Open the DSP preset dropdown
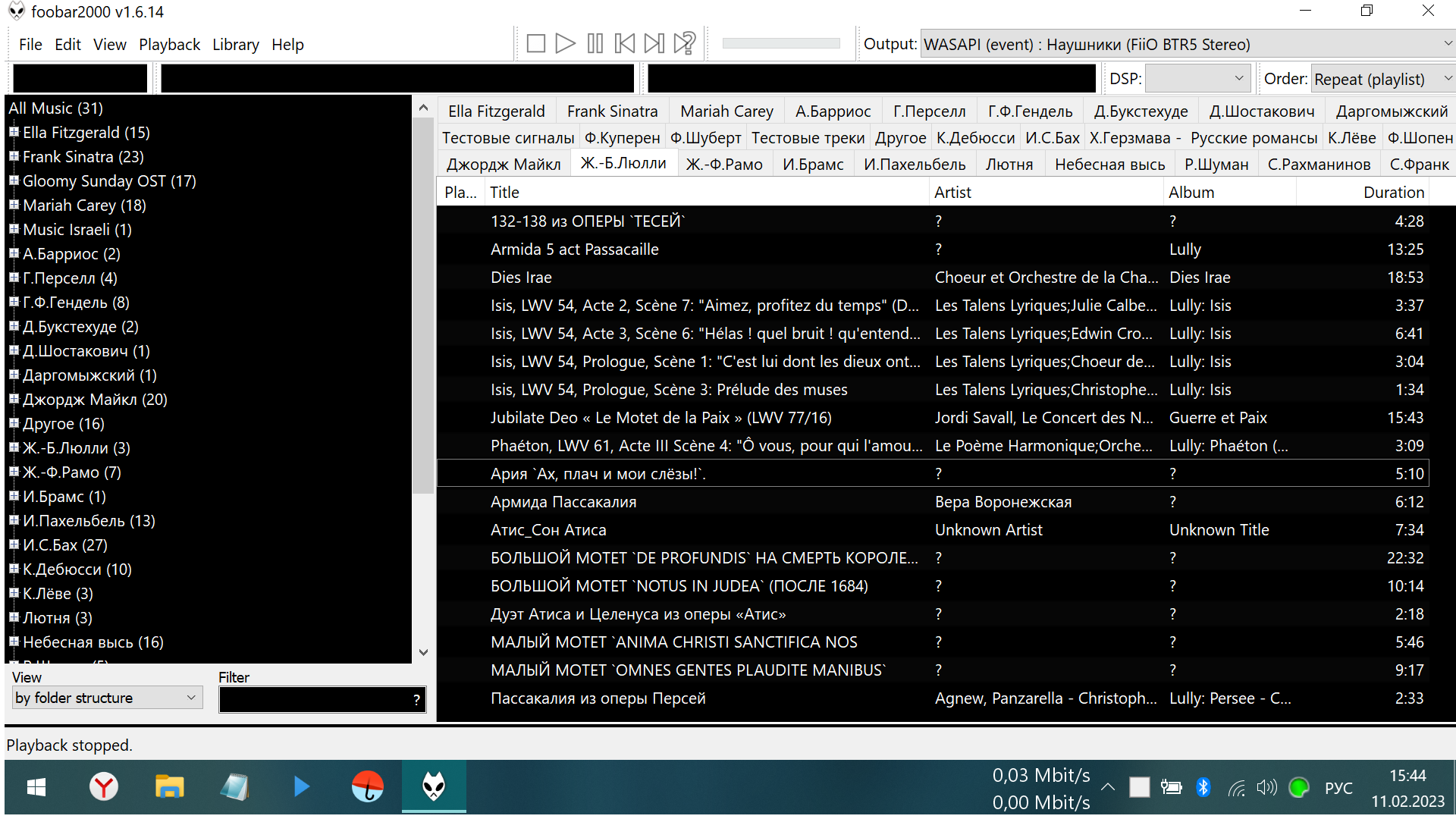 [x=1197, y=79]
